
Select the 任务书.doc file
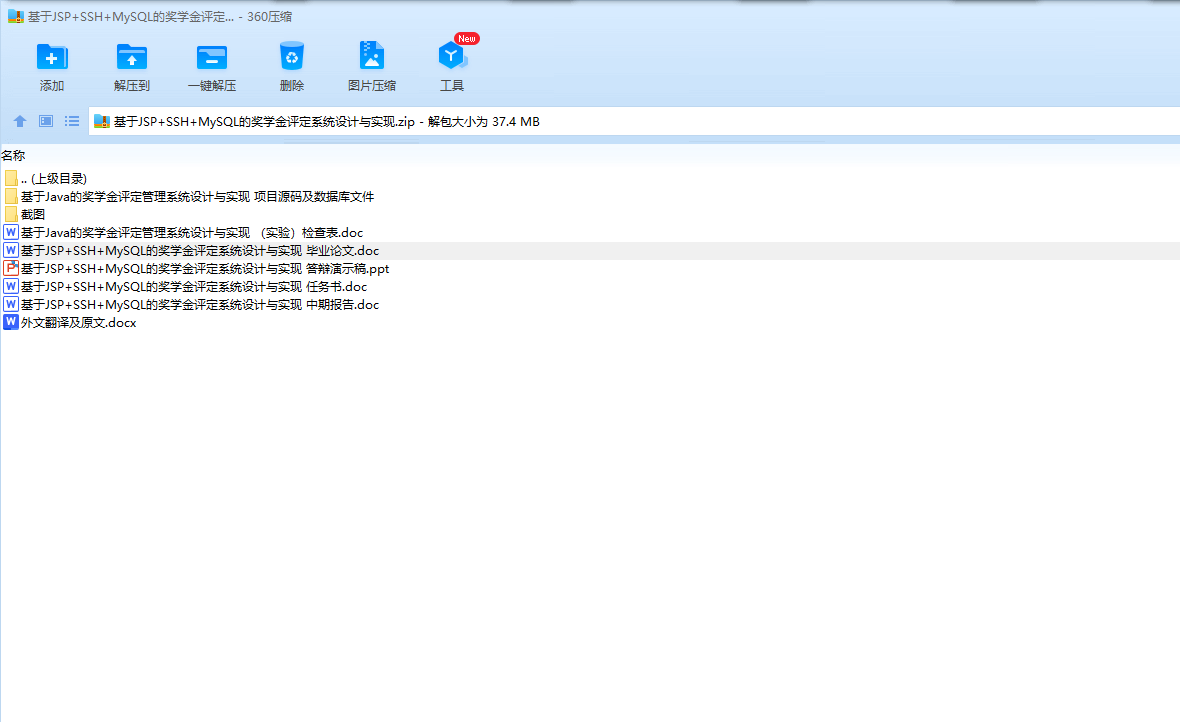click(x=194, y=287)
